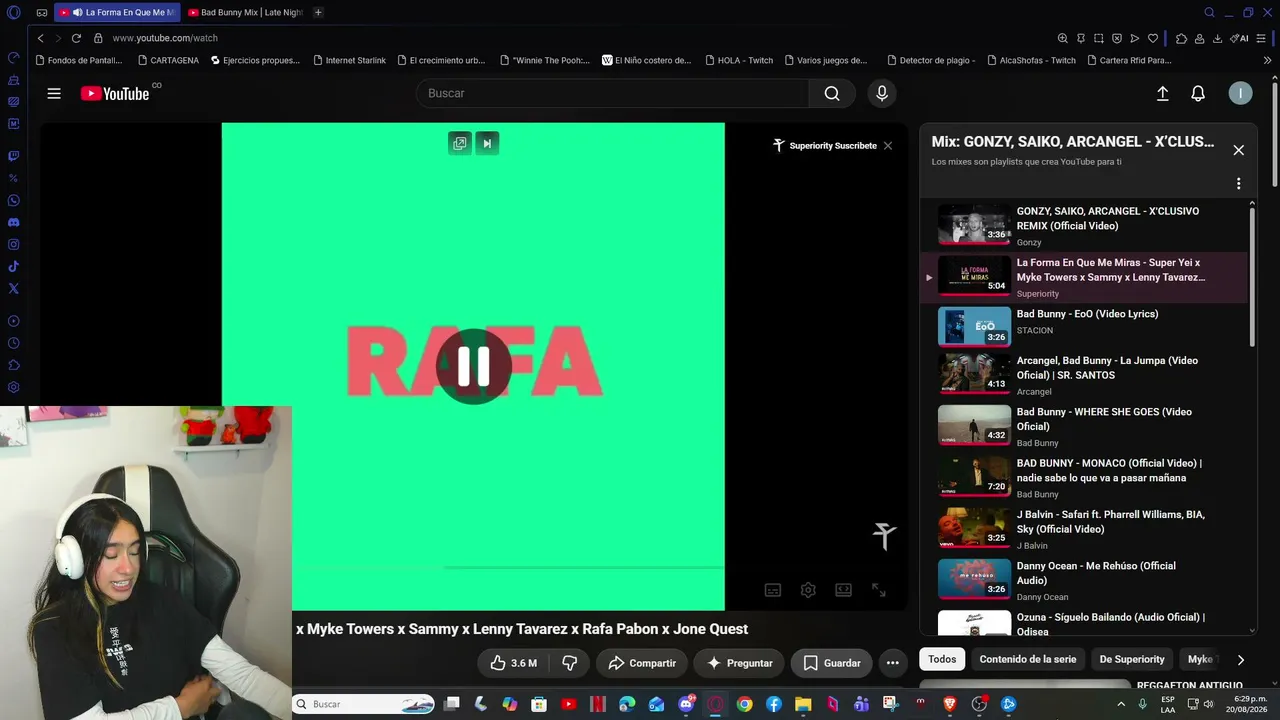1280x720 pixels.
Task: Open Discord from the Opera sidebar
Action: click(x=14, y=222)
